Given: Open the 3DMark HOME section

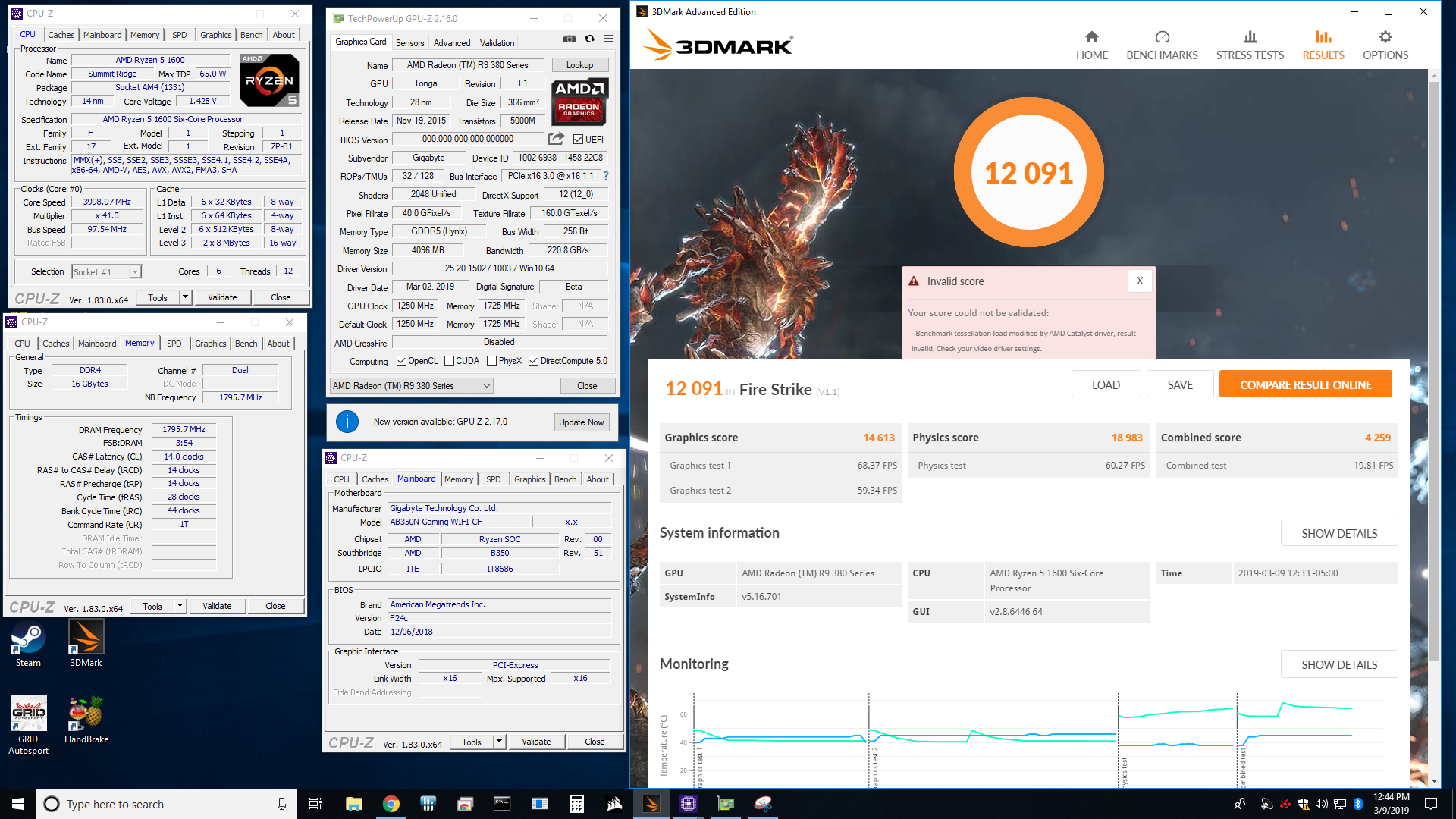Looking at the screenshot, I should 1091,45.
